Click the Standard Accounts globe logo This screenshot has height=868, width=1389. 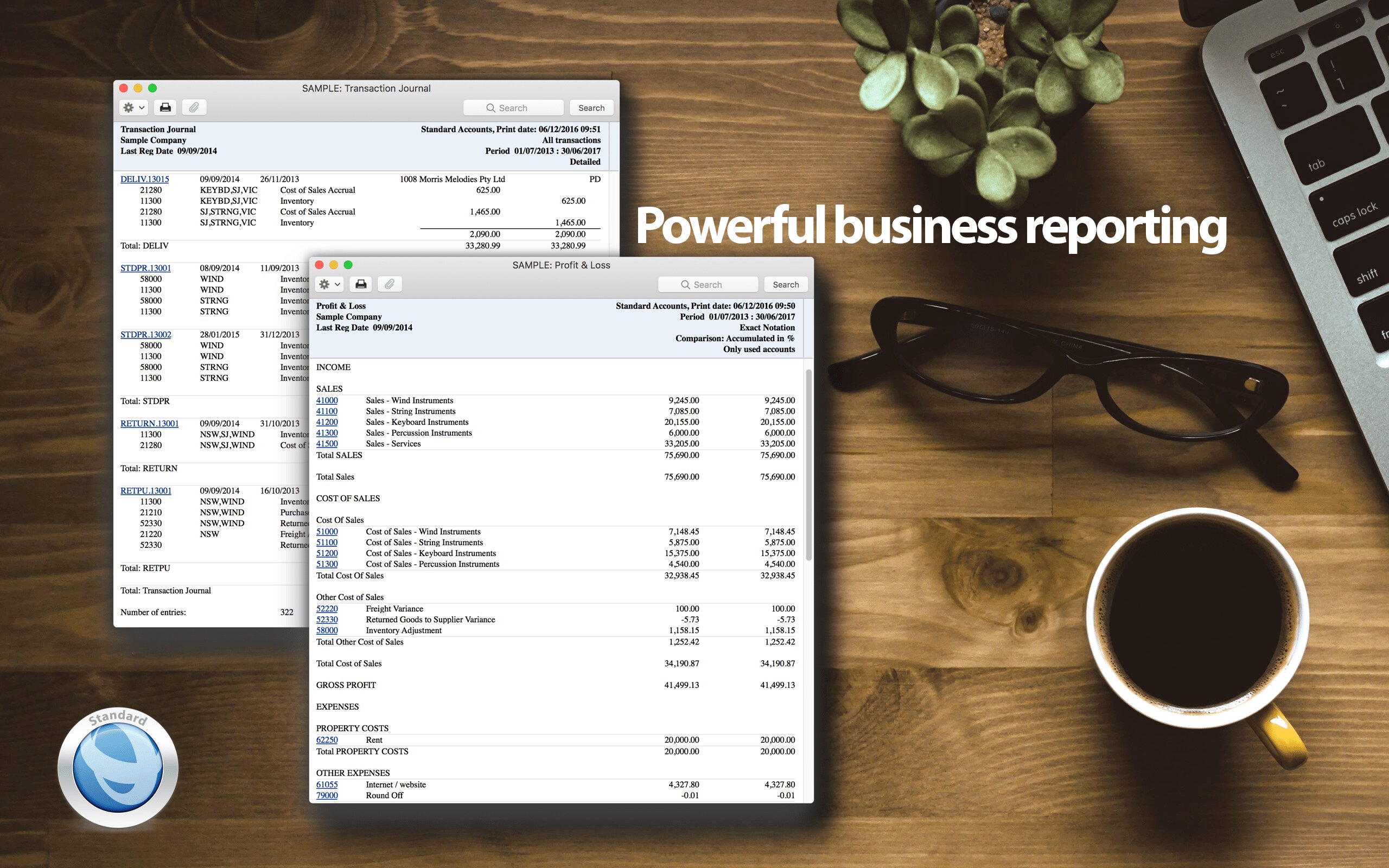[x=118, y=768]
